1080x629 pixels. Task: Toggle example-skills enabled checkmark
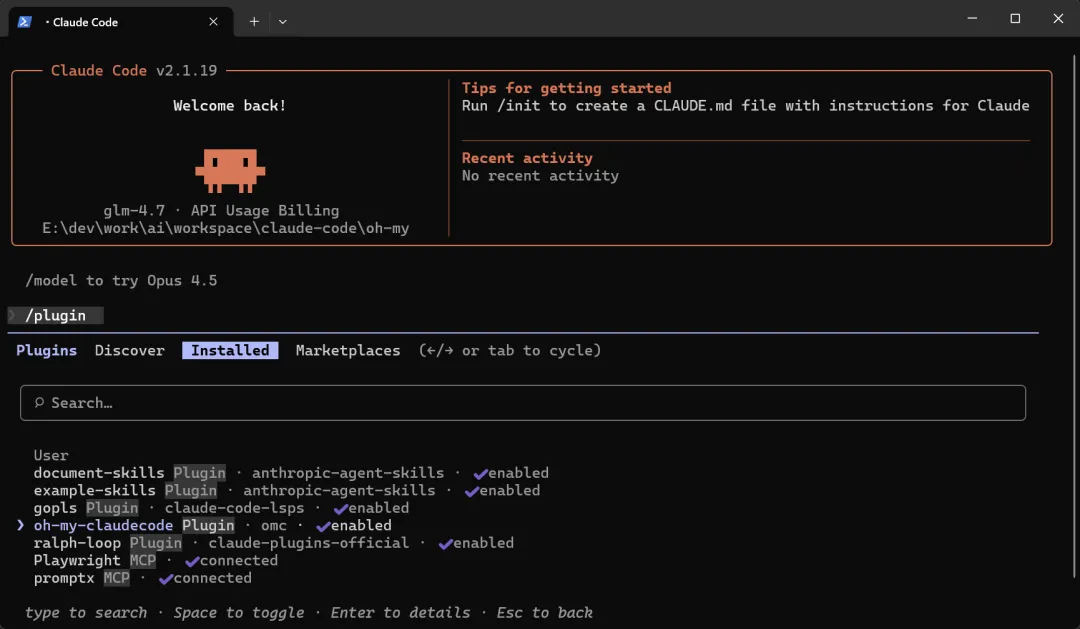(471, 491)
